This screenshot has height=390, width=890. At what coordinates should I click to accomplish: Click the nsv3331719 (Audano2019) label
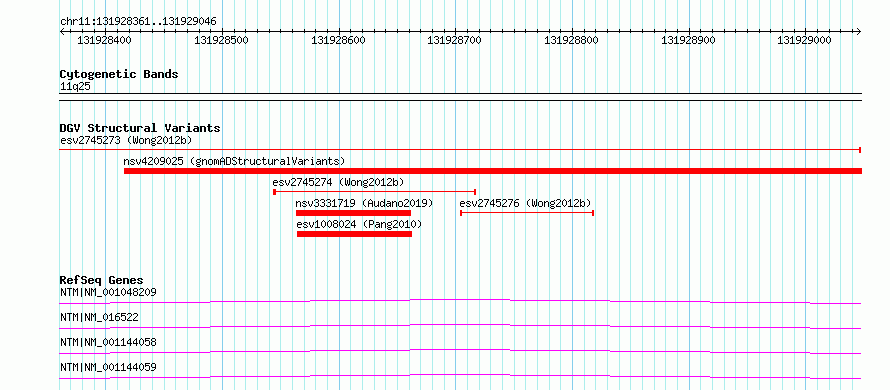click(364, 203)
